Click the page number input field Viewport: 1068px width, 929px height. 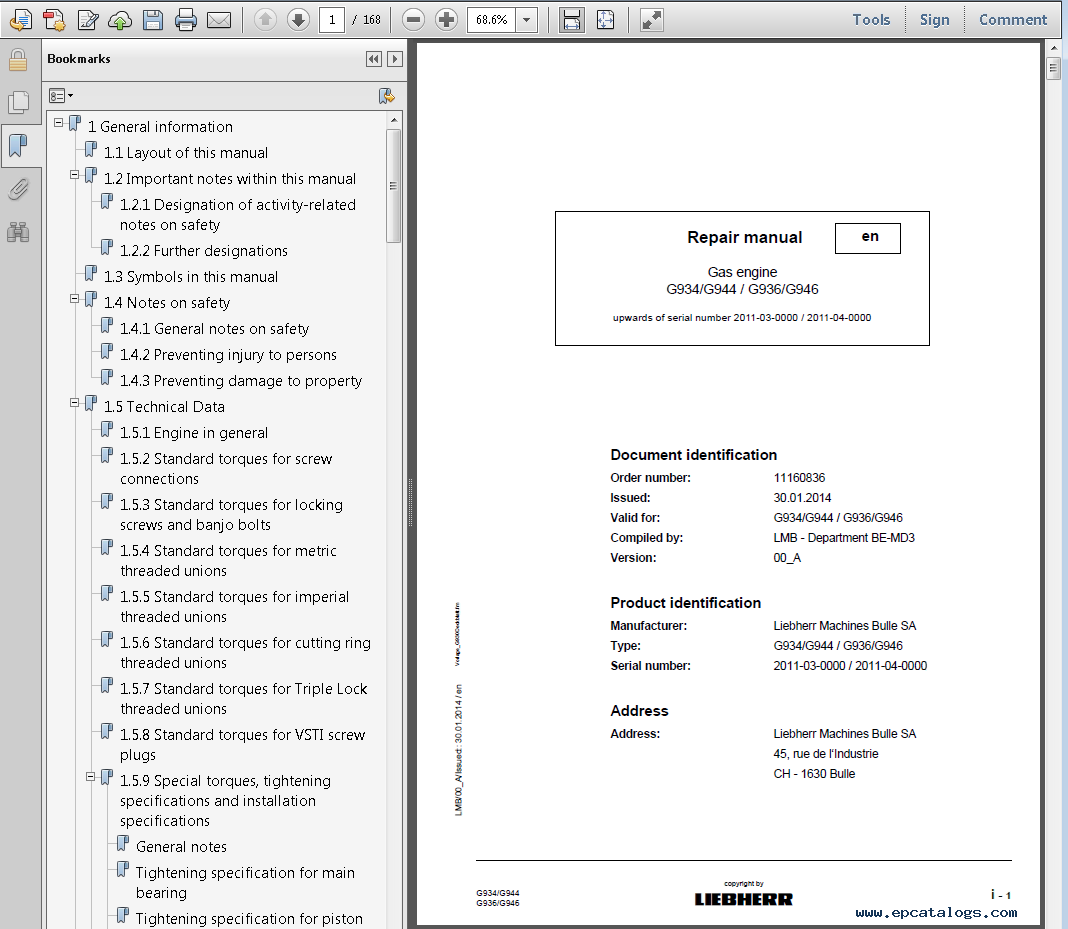332,20
